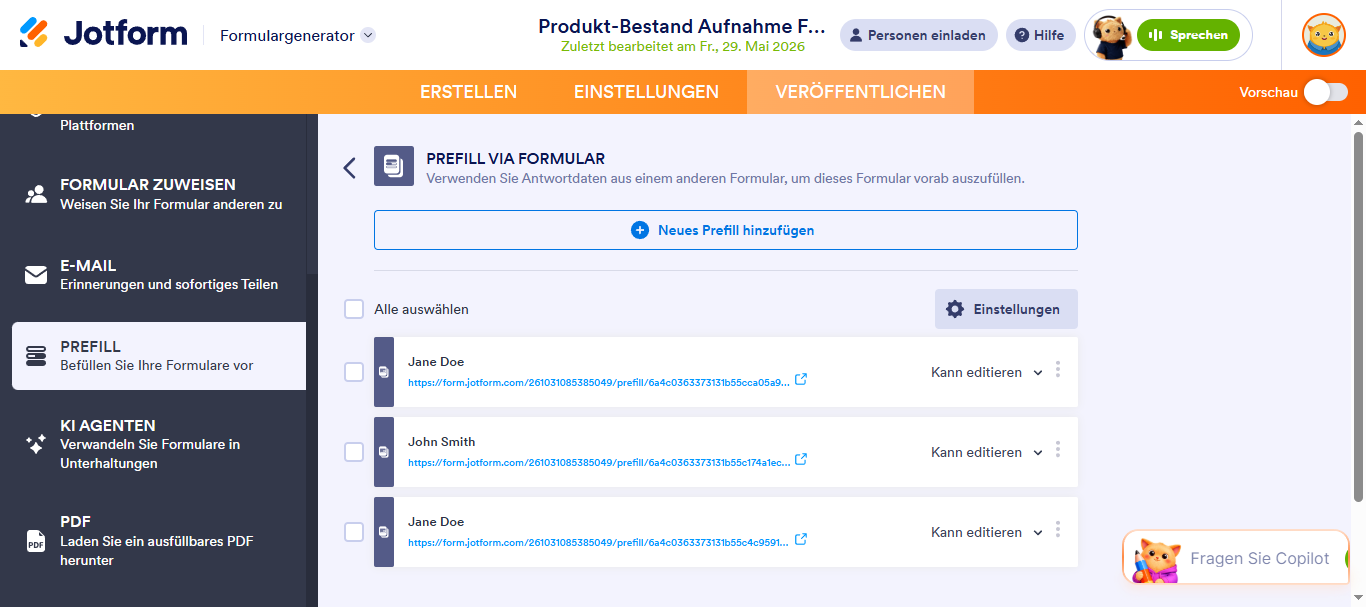Open John Smith prefill link external icon
Viewport: 1366px width, 607px height.
point(801,460)
